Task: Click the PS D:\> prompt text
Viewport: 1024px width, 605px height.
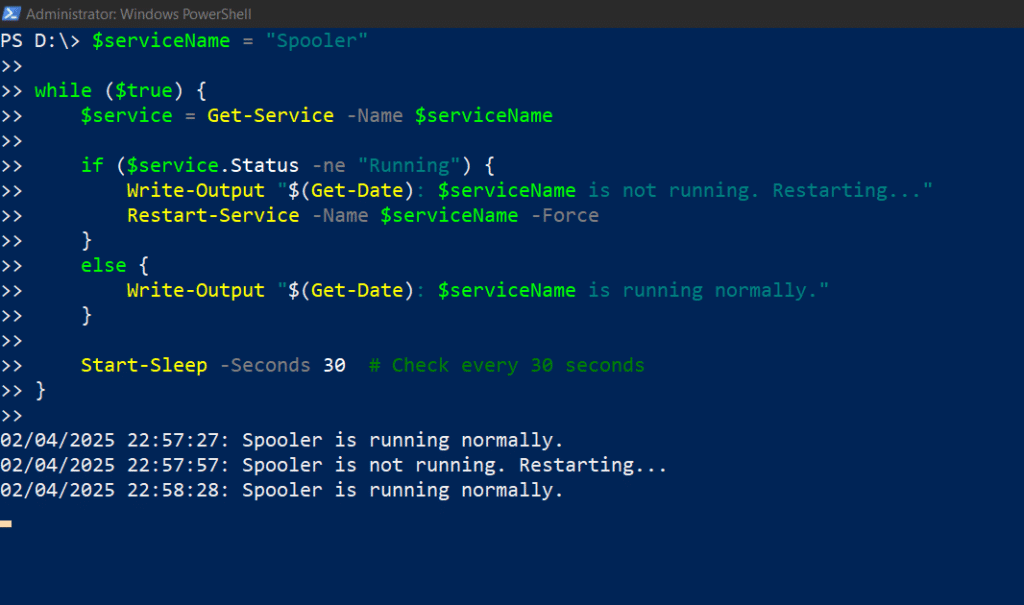Action: coord(40,41)
